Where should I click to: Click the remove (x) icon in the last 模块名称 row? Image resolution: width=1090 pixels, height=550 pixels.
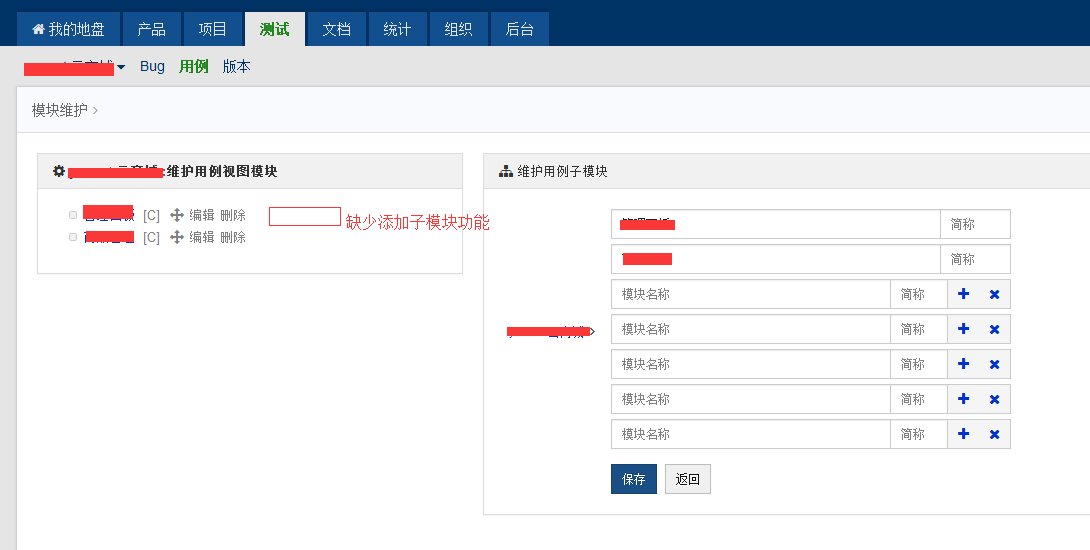[x=994, y=434]
